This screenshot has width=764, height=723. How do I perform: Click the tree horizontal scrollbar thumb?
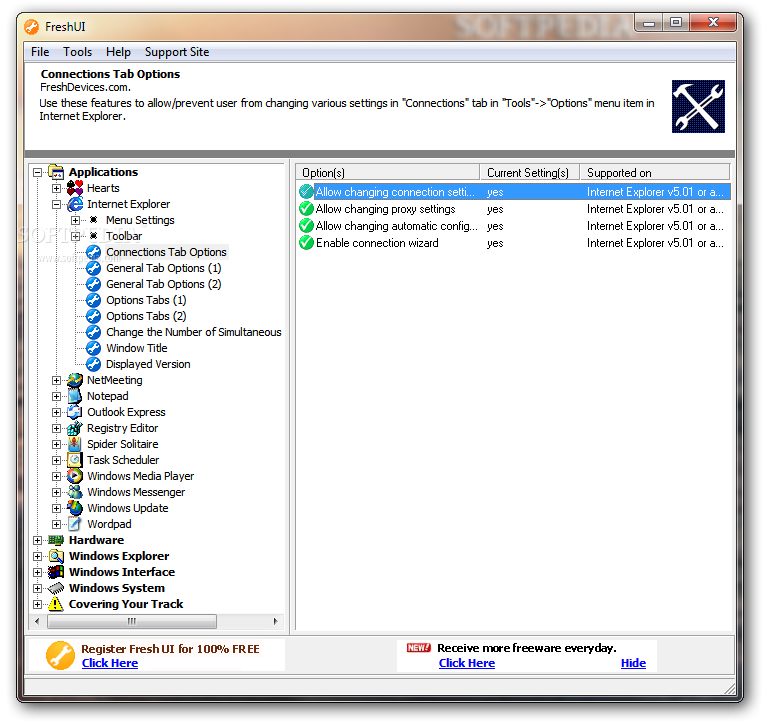point(132,621)
